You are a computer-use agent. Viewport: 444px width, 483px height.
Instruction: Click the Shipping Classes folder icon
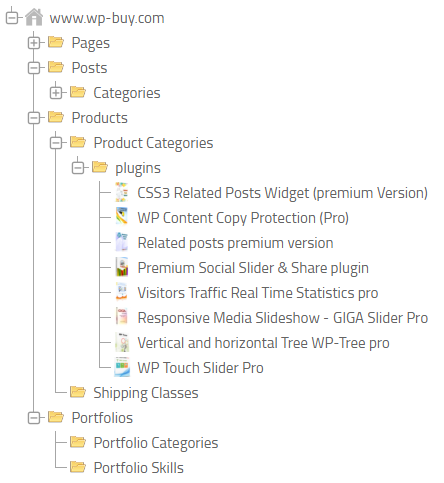point(78,392)
